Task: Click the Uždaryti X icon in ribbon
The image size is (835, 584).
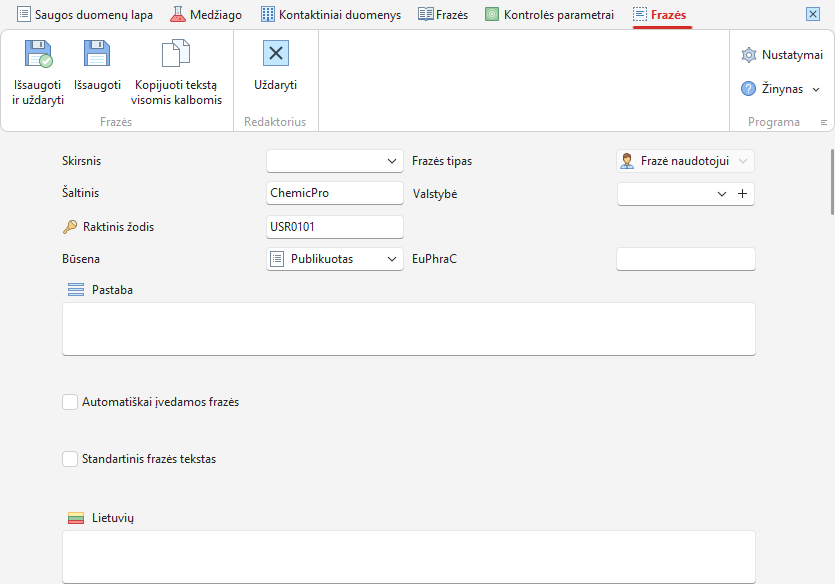Action: pos(276,53)
